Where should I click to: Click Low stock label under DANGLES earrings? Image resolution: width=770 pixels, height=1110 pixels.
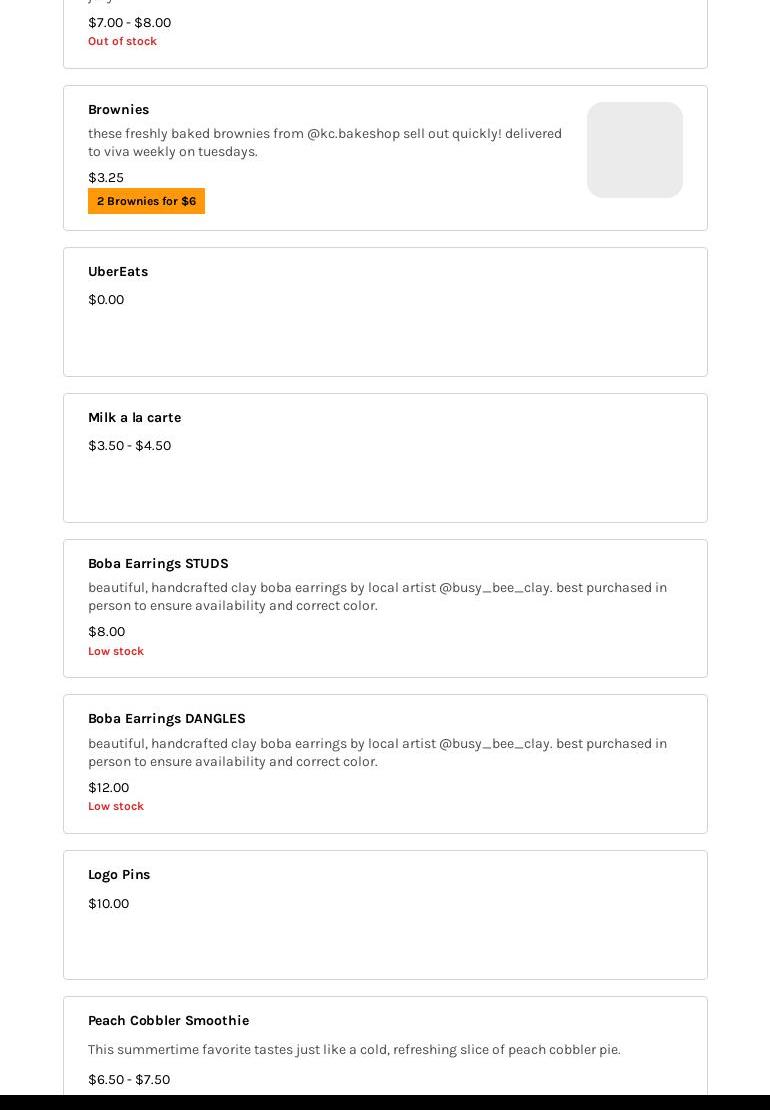pyautogui.click(x=116, y=806)
